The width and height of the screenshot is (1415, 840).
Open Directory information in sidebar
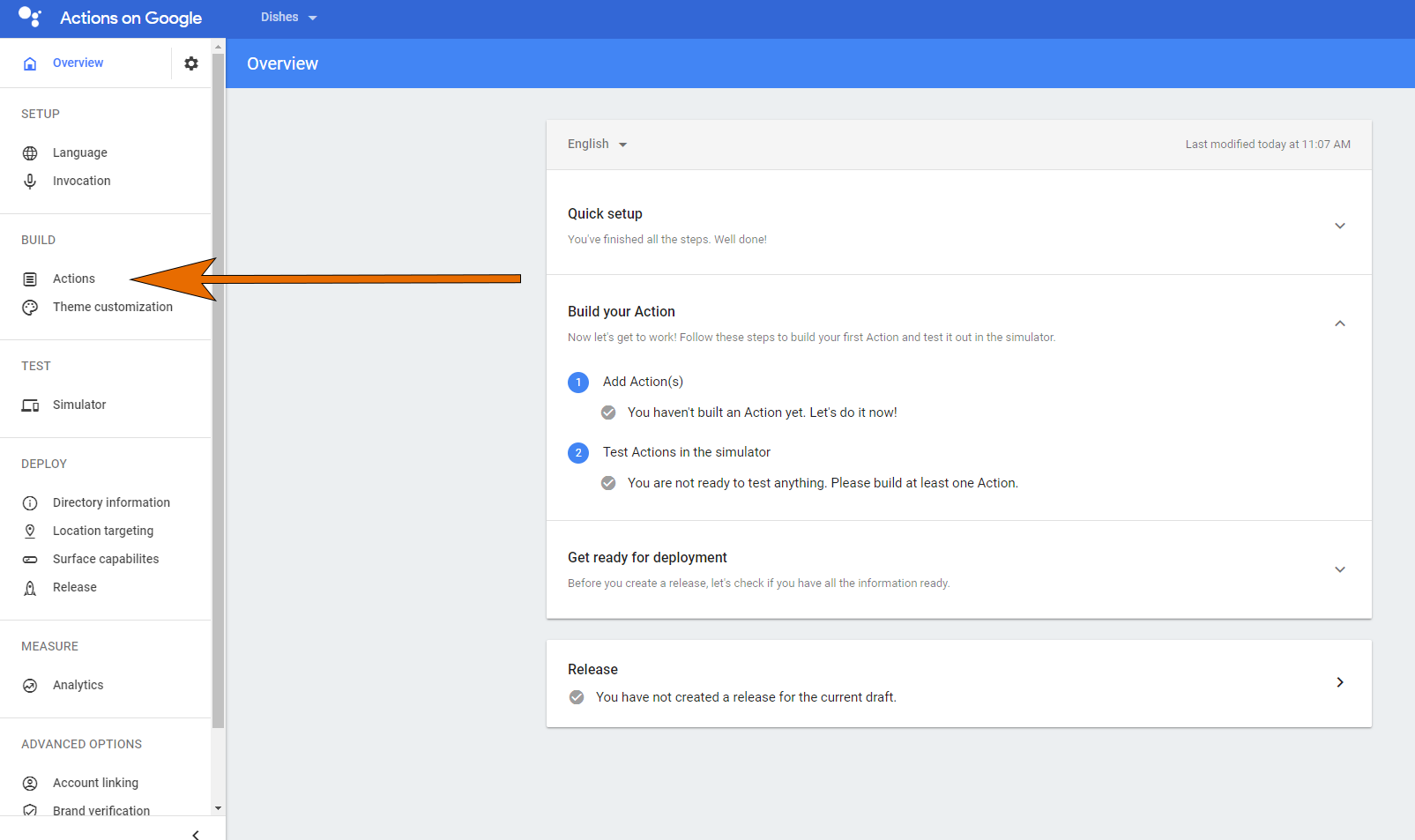tap(111, 502)
